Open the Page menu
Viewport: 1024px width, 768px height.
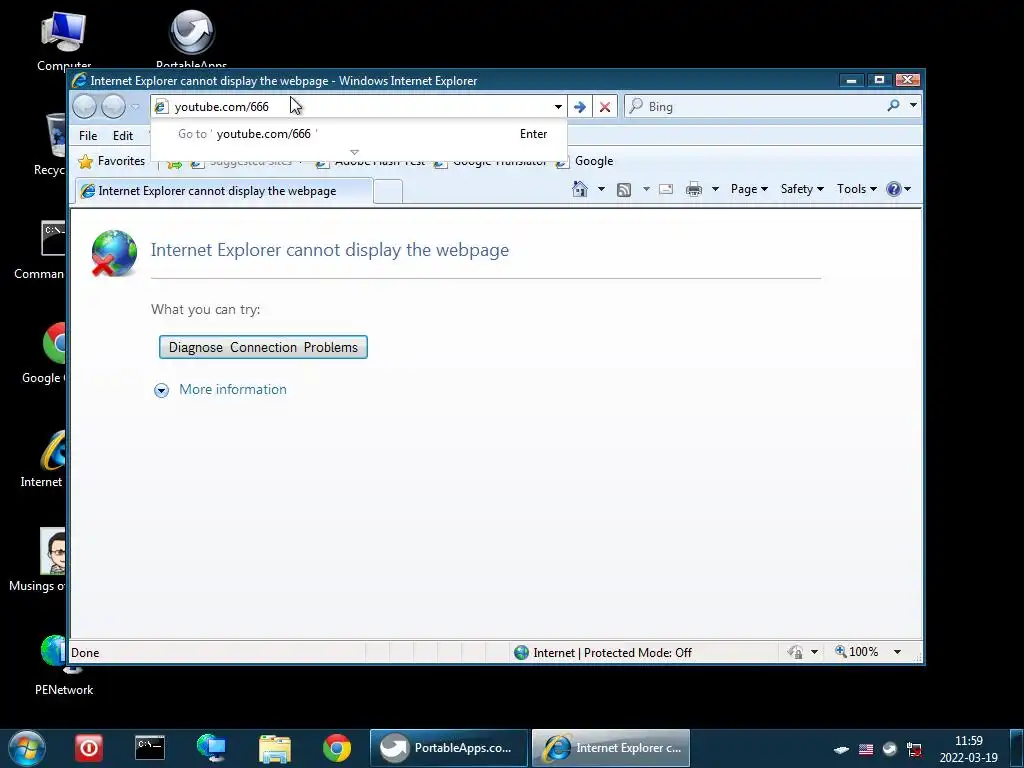[x=749, y=189]
